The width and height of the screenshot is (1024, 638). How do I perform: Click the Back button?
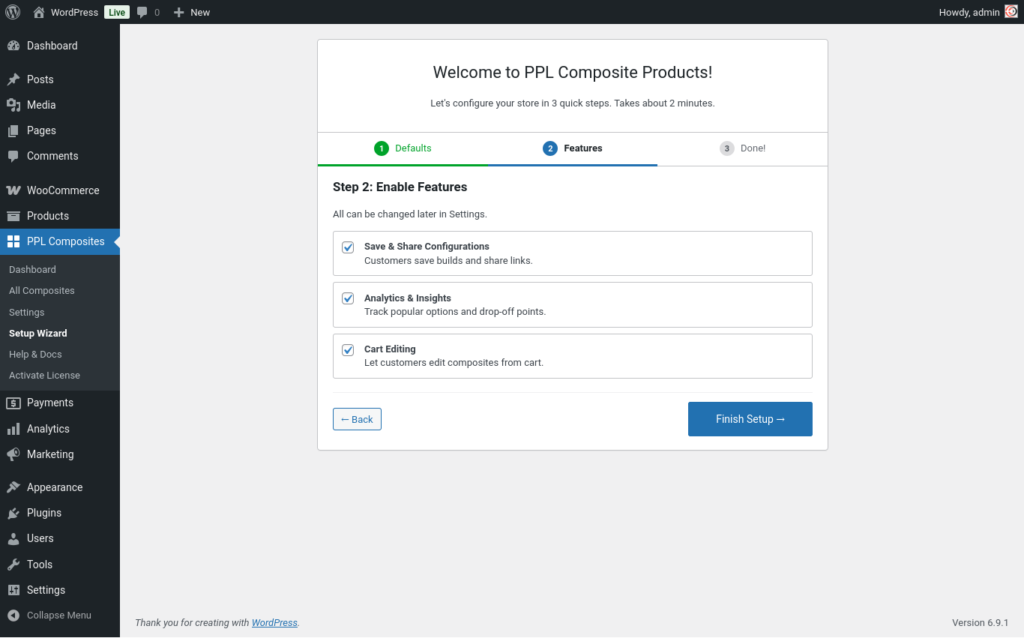(357, 419)
